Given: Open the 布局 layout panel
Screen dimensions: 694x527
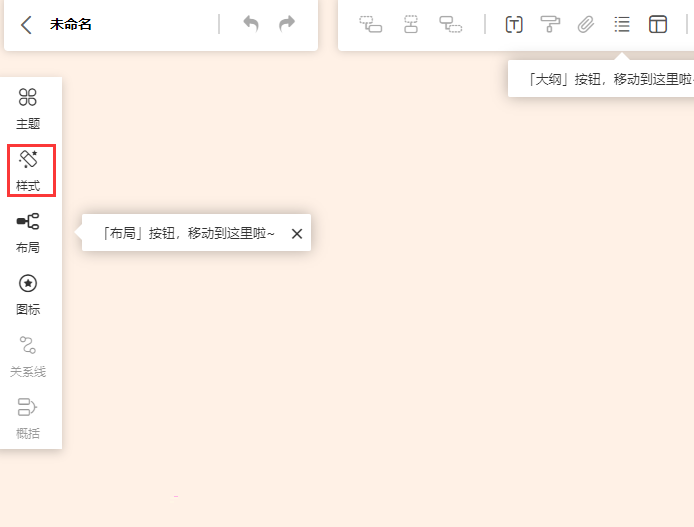Looking at the screenshot, I should (x=28, y=233).
